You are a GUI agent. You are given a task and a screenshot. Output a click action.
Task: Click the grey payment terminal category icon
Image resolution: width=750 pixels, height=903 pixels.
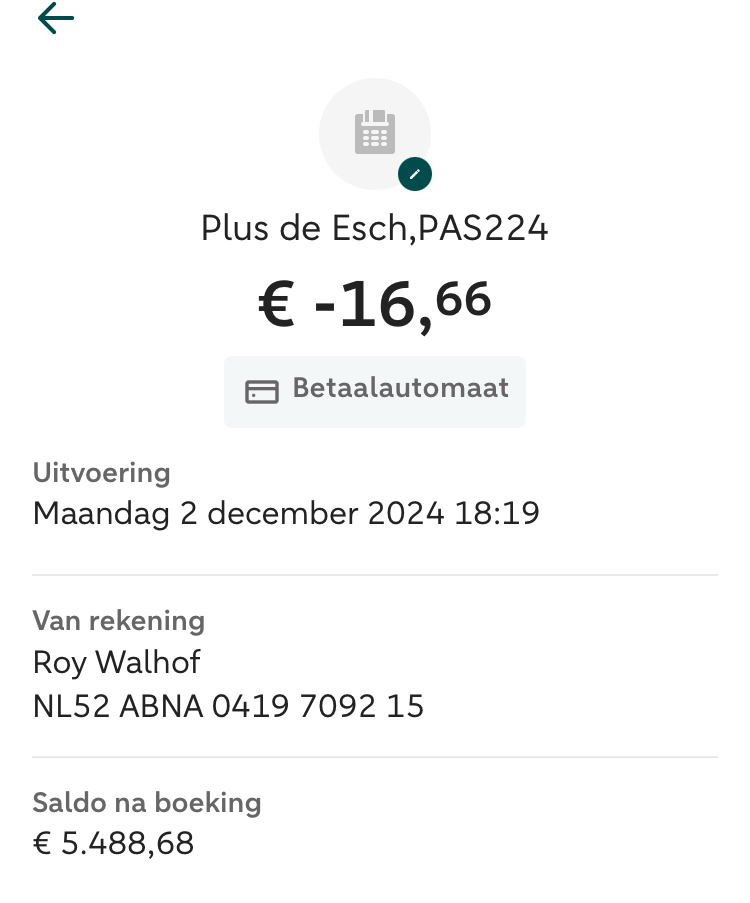375,133
